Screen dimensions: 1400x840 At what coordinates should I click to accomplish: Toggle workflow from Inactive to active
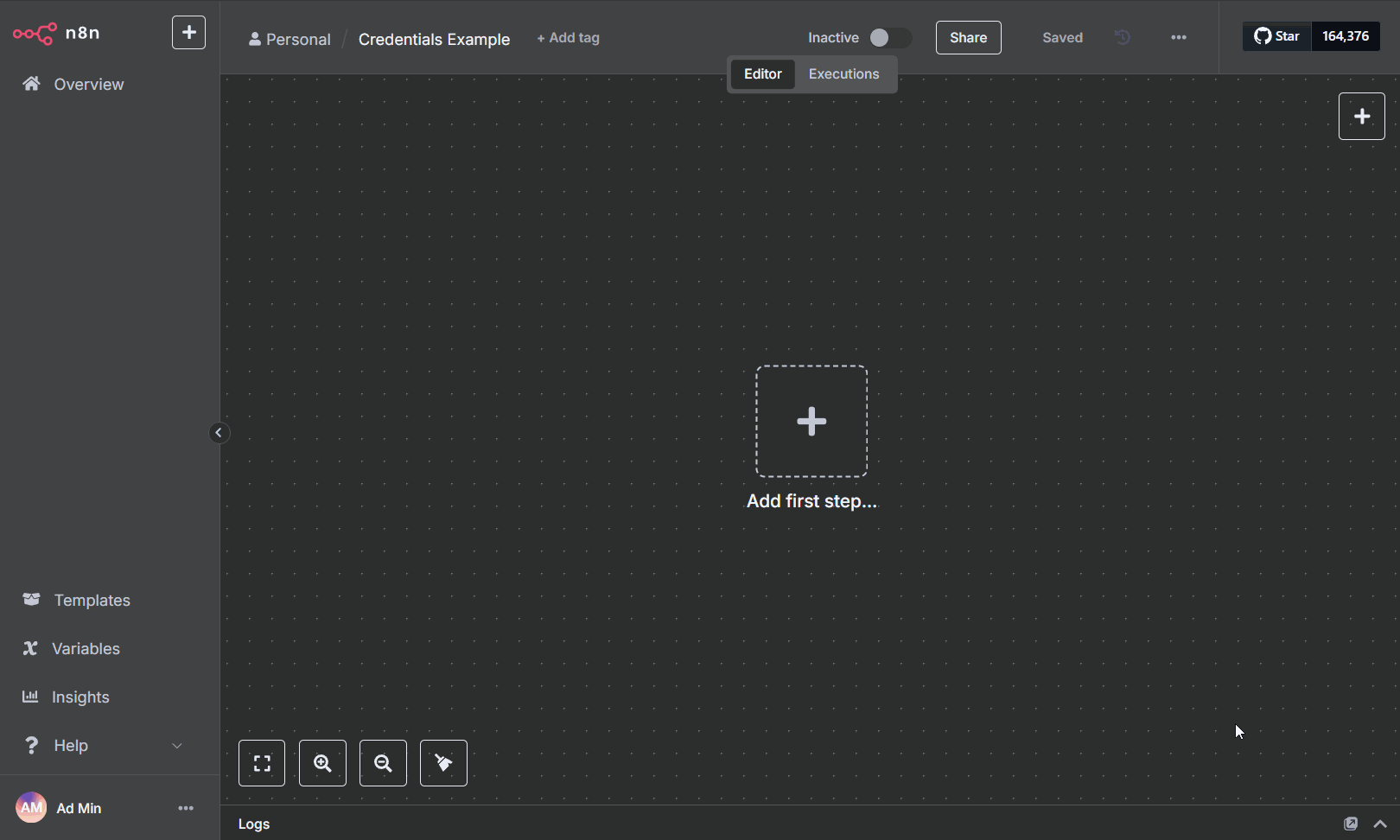coord(889,38)
